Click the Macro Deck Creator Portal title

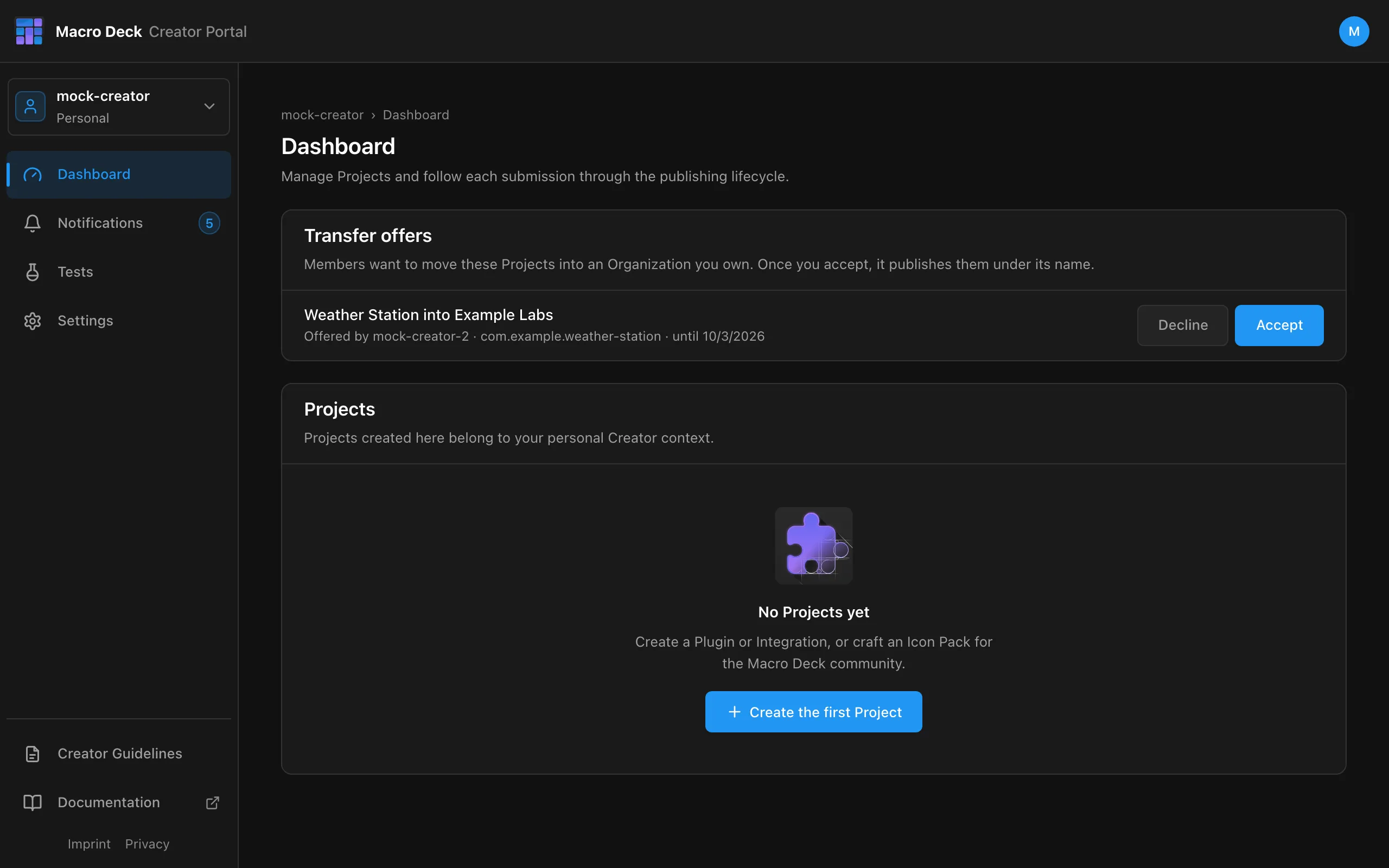[151, 31]
